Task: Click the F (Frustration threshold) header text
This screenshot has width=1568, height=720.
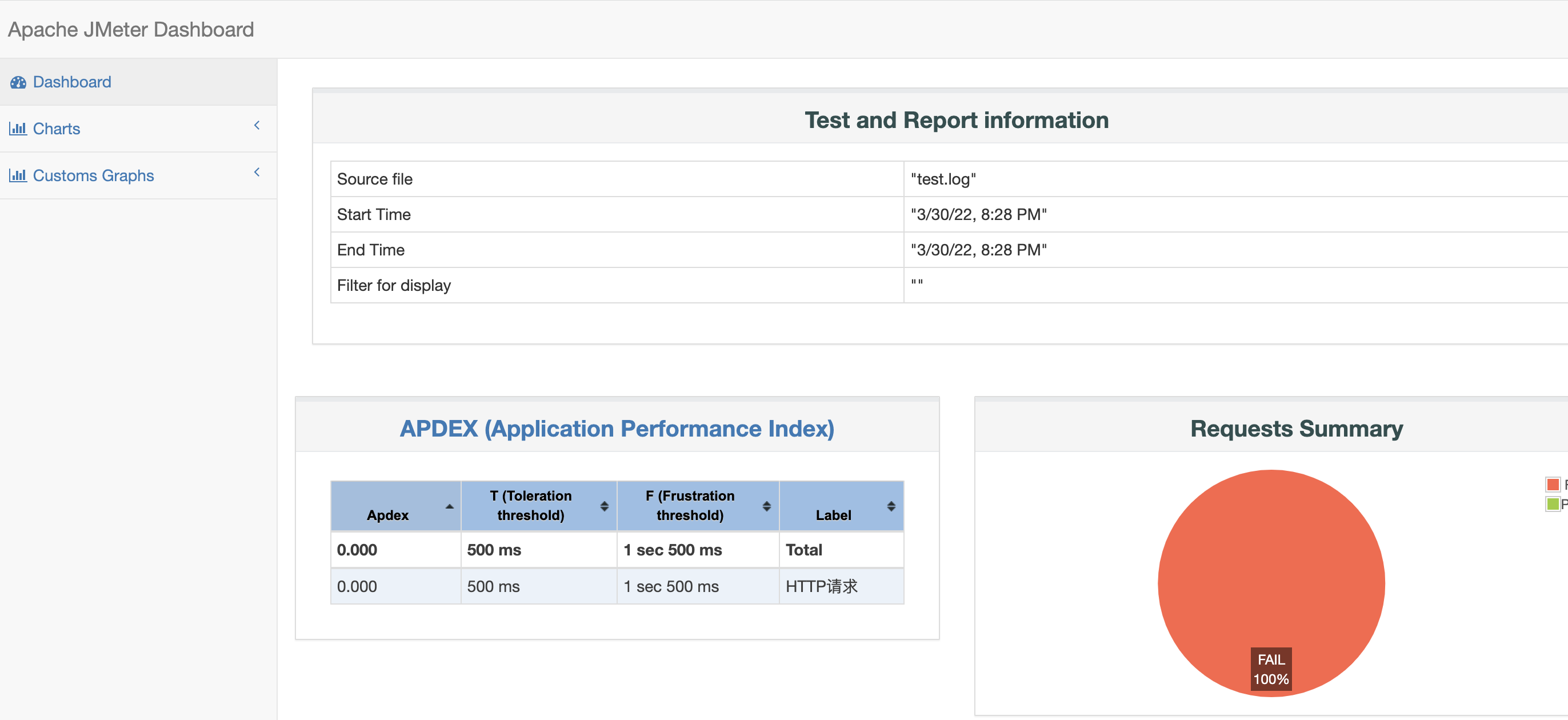Action: (x=690, y=506)
